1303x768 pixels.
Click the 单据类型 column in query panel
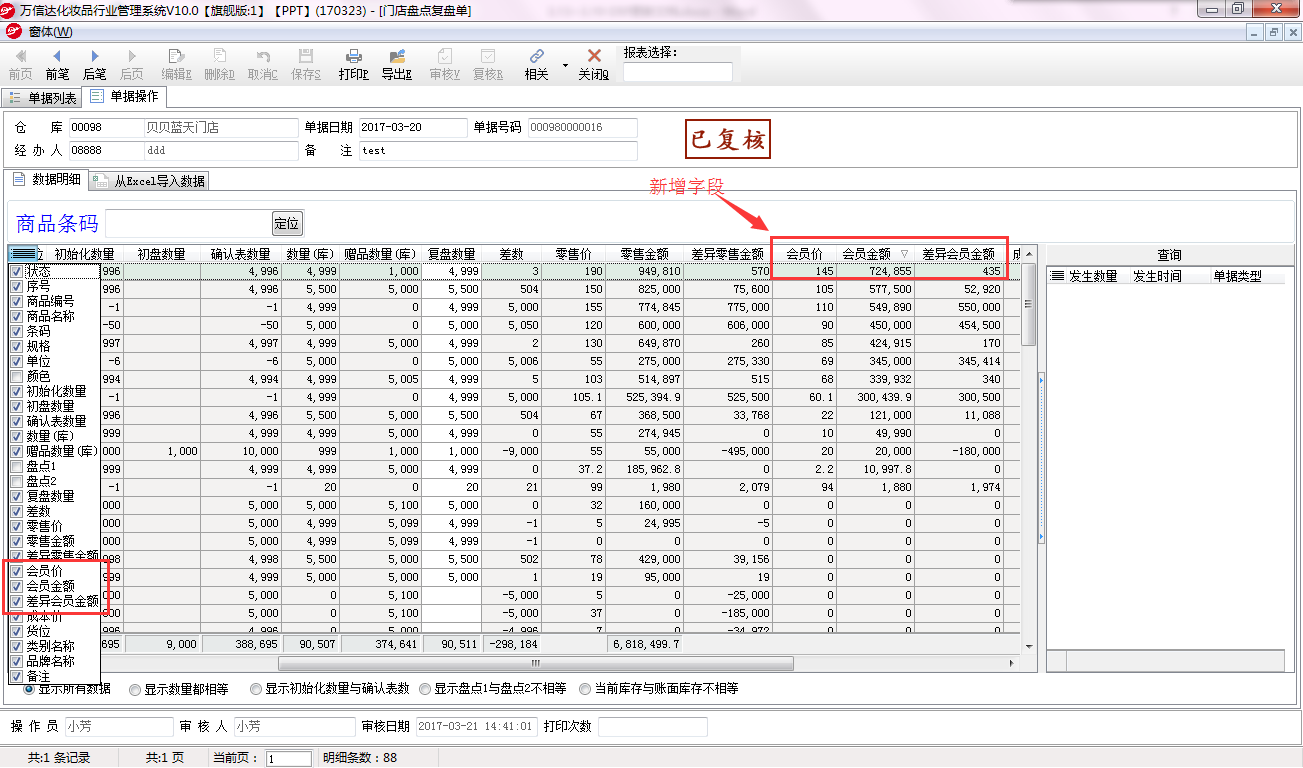click(x=1238, y=276)
